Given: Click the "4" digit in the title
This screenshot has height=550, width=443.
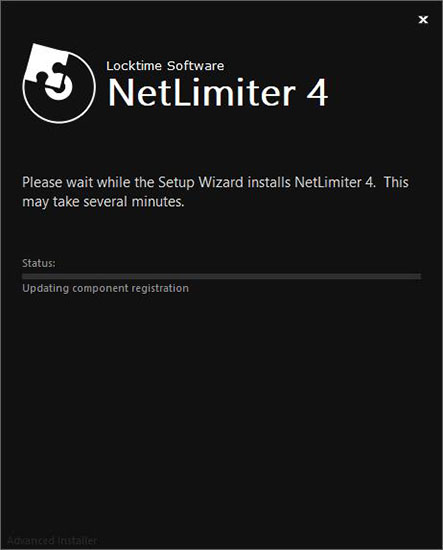Looking at the screenshot, I should (317, 92).
